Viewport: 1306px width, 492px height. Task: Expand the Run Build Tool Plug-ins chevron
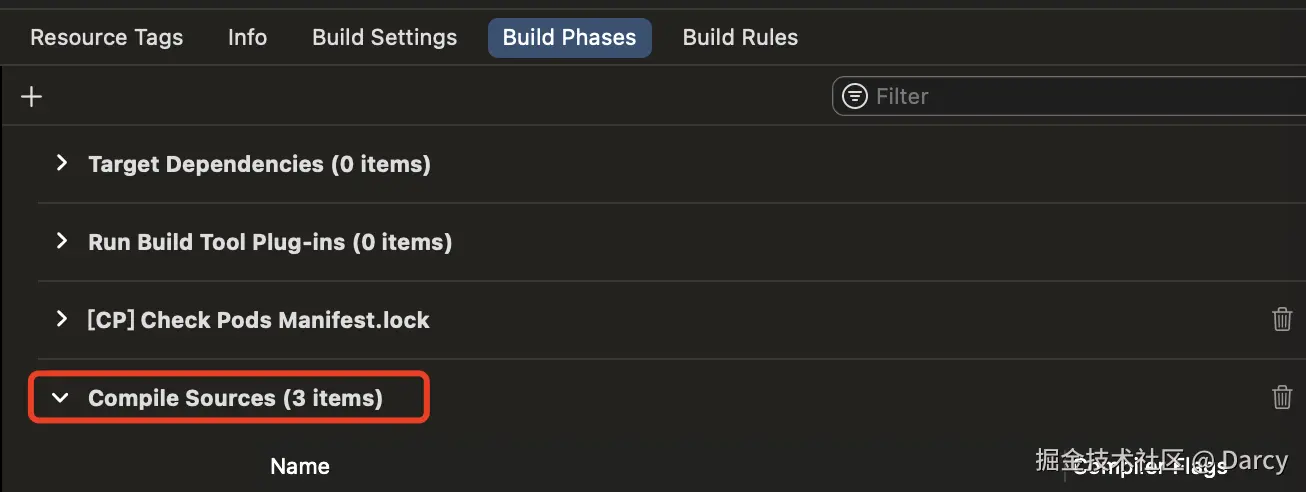pos(62,241)
